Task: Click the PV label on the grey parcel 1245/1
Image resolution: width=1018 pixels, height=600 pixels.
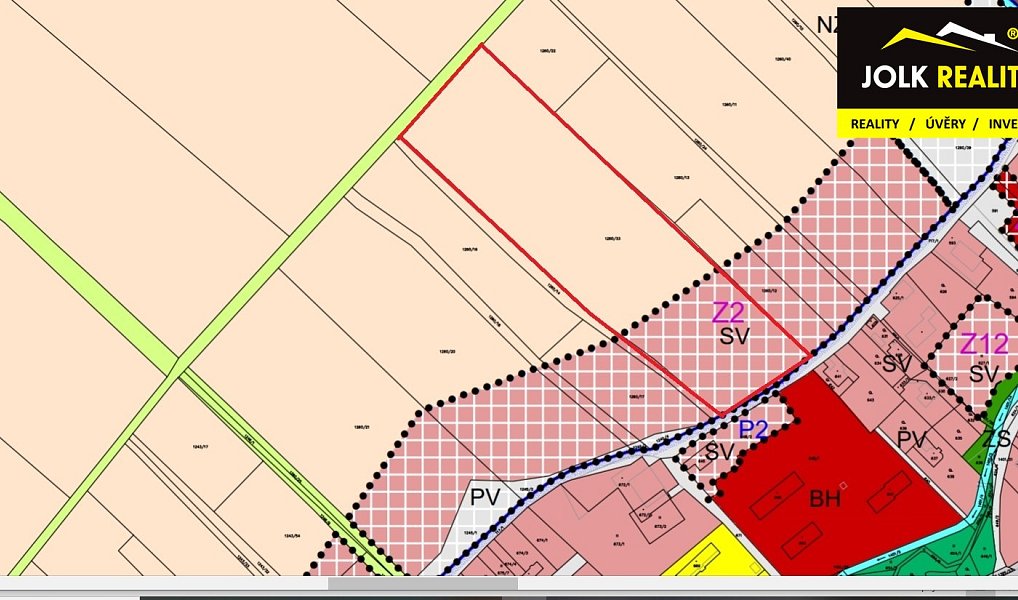Action: (485, 497)
